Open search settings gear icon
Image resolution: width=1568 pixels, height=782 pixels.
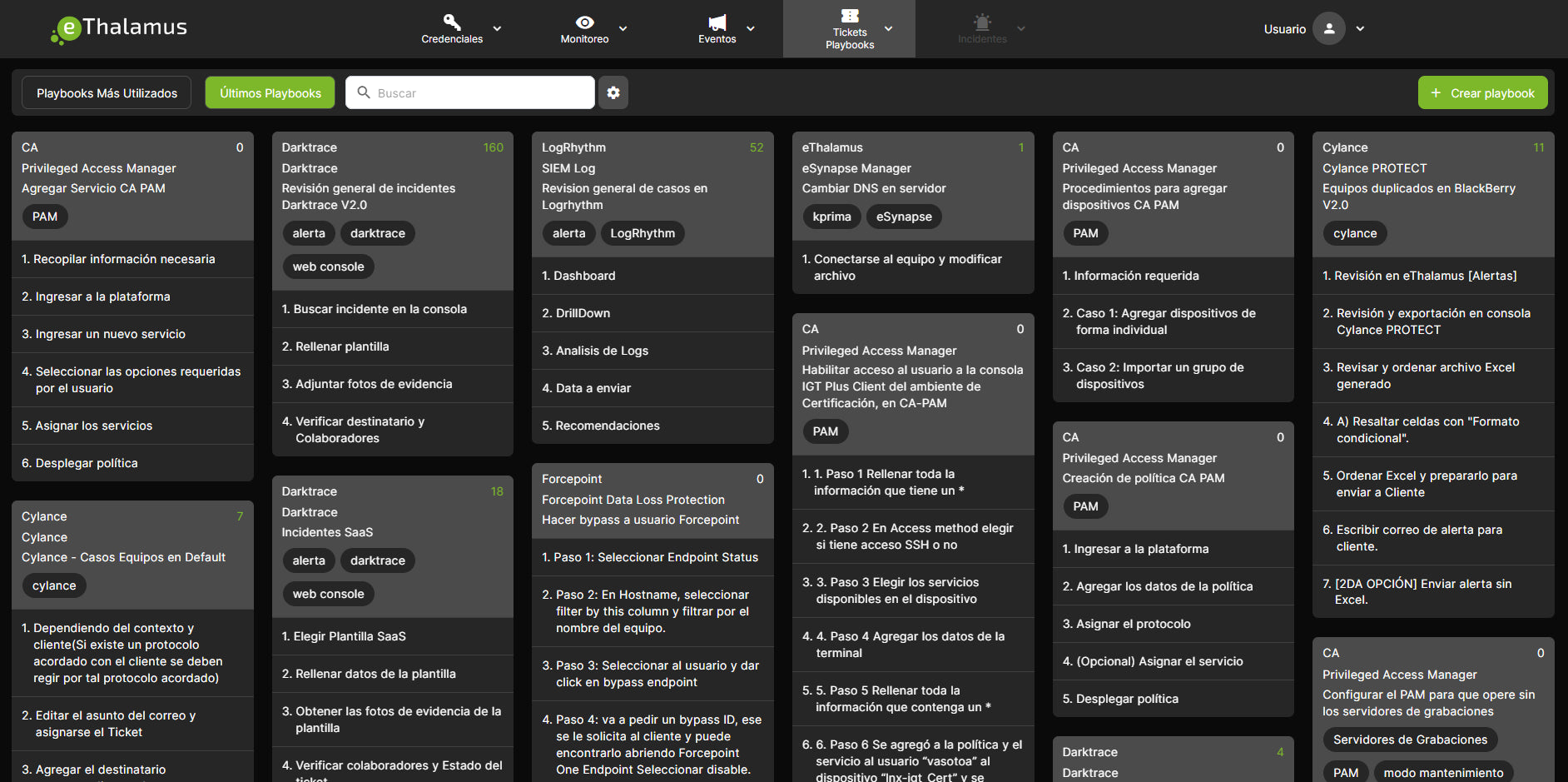click(x=613, y=92)
